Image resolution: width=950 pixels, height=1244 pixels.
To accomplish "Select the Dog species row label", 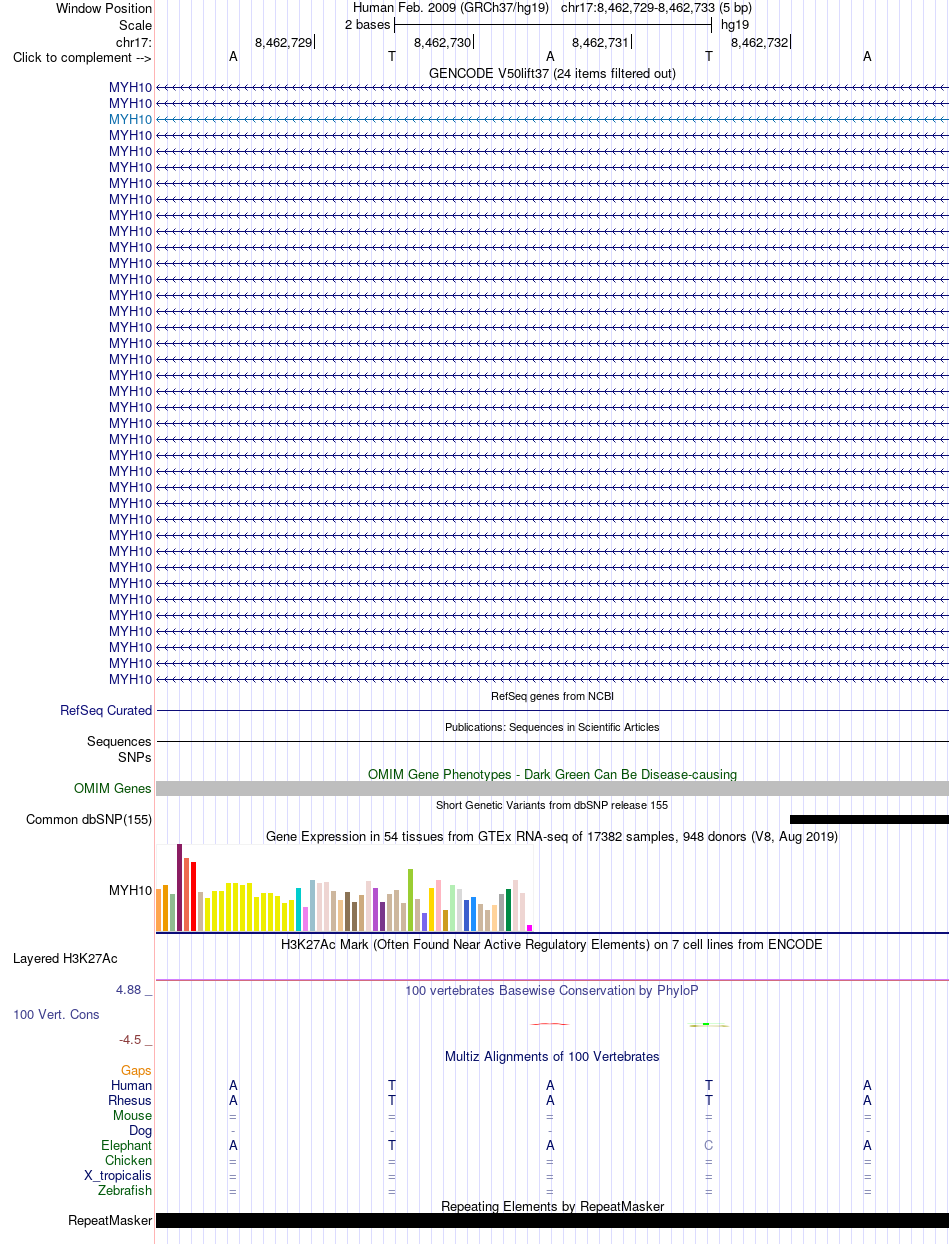I will (x=141, y=1131).
